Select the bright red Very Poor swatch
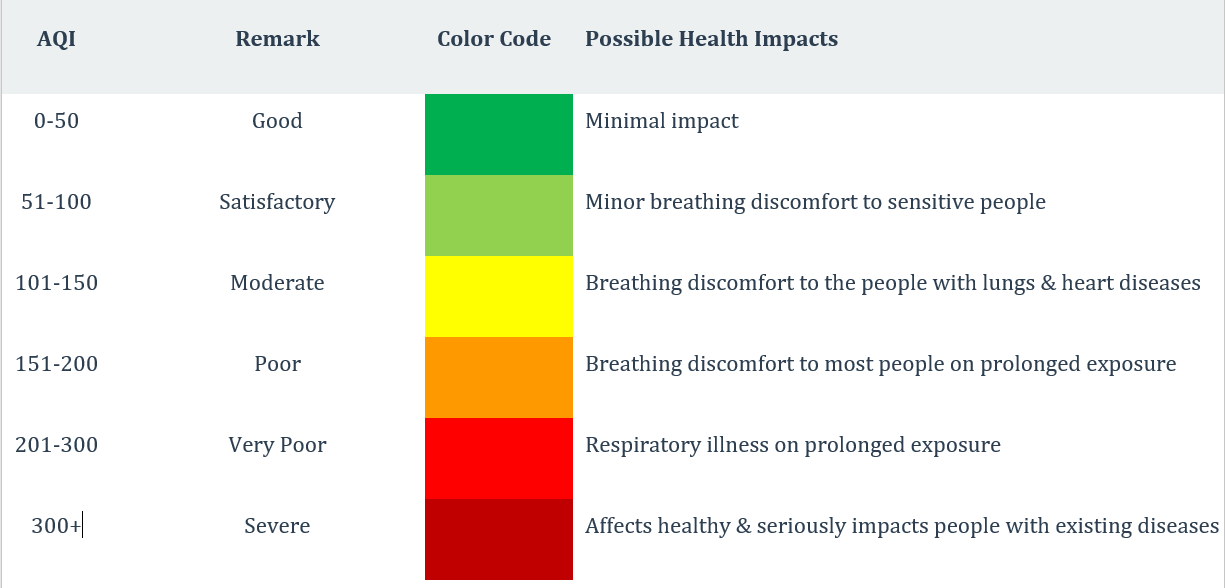The width and height of the screenshot is (1225, 588). (x=498, y=459)
